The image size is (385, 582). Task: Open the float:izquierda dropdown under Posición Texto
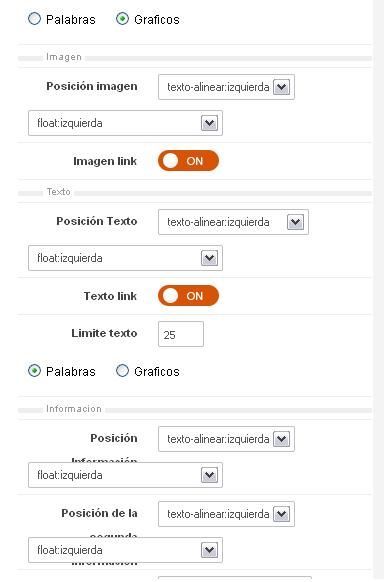[125, 258]
